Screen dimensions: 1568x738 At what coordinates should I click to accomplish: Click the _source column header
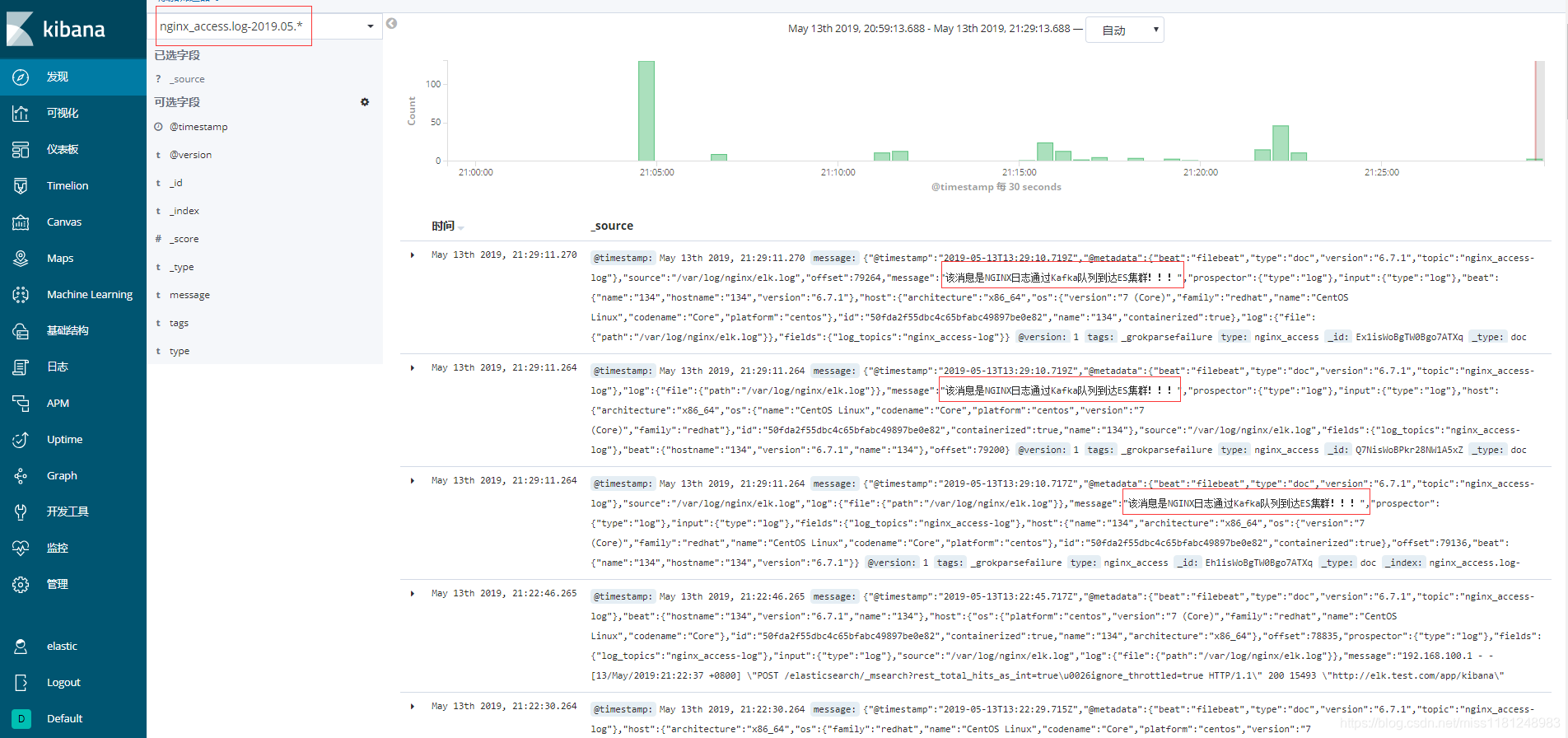(612, 226)
